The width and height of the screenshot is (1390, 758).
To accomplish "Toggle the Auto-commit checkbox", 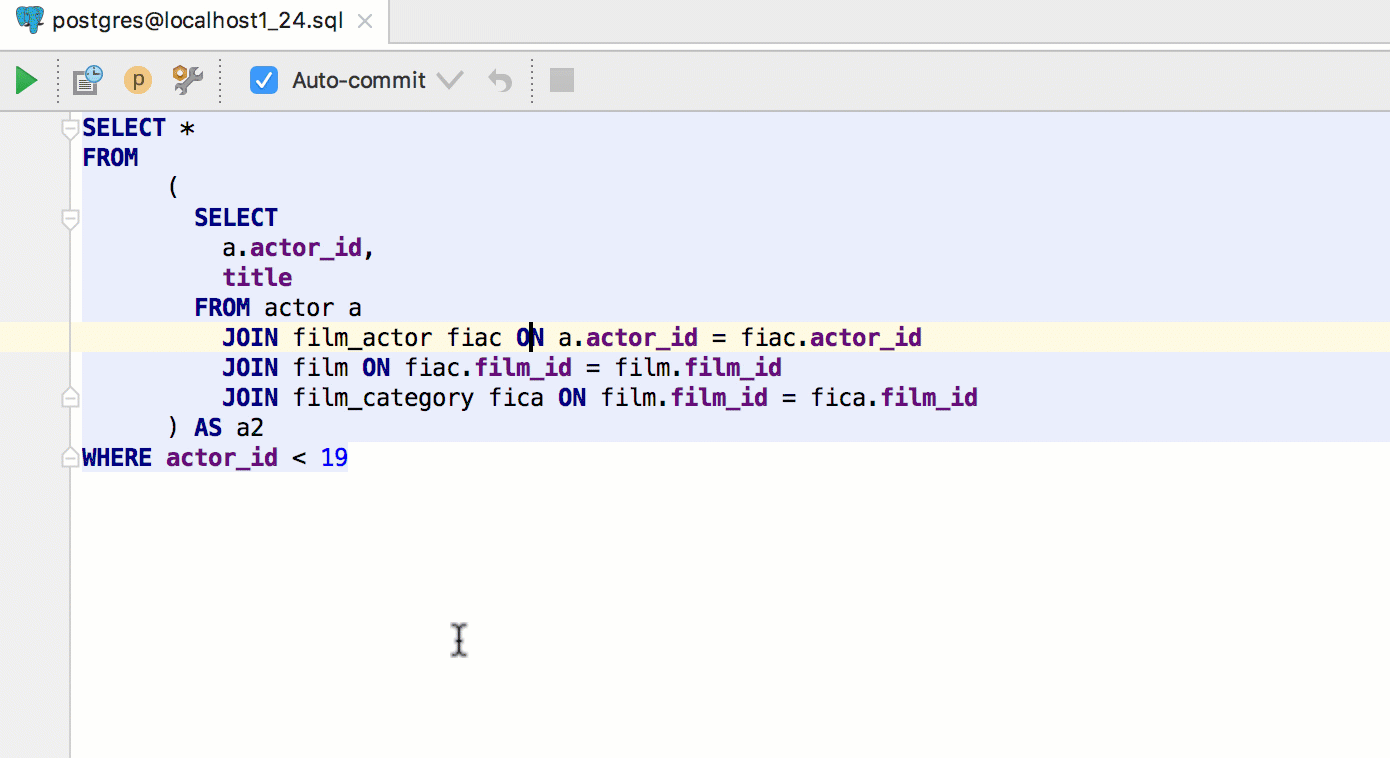I will (264, 80).
